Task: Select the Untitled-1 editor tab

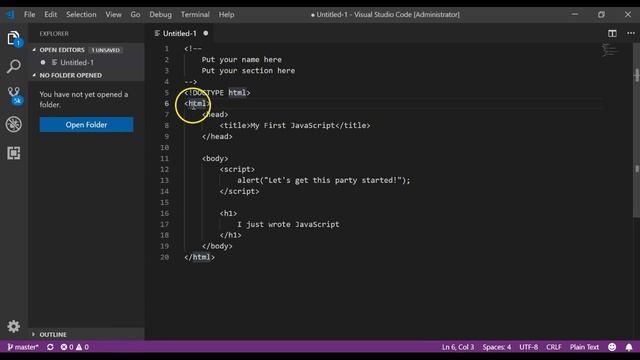Action: 180,33
